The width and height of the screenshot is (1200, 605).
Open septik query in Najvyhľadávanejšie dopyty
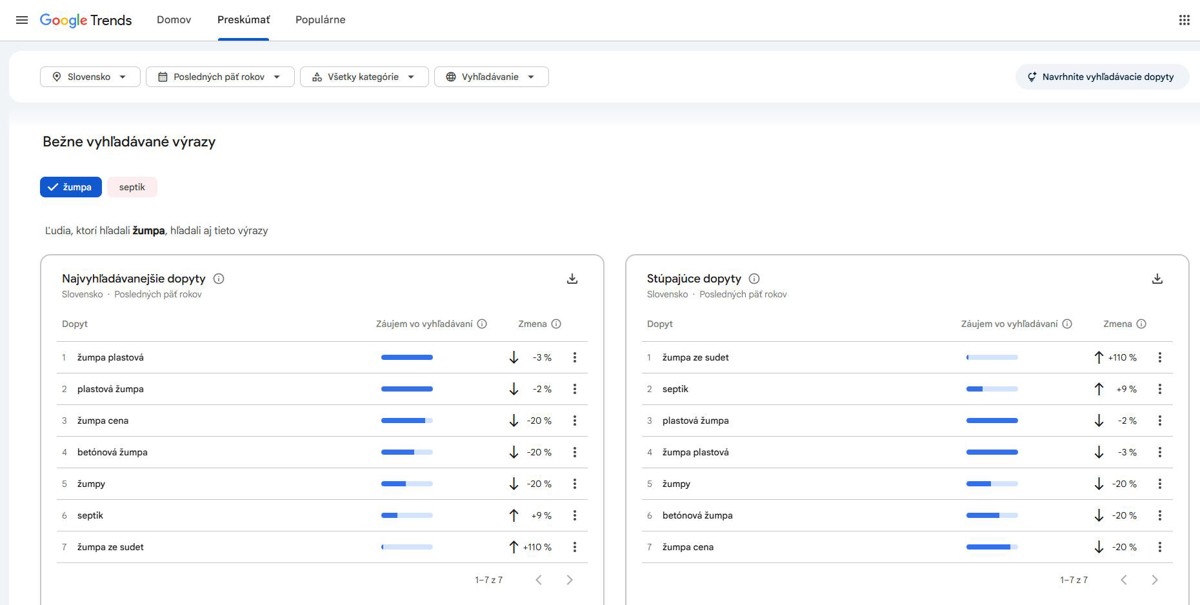(90, 516)
